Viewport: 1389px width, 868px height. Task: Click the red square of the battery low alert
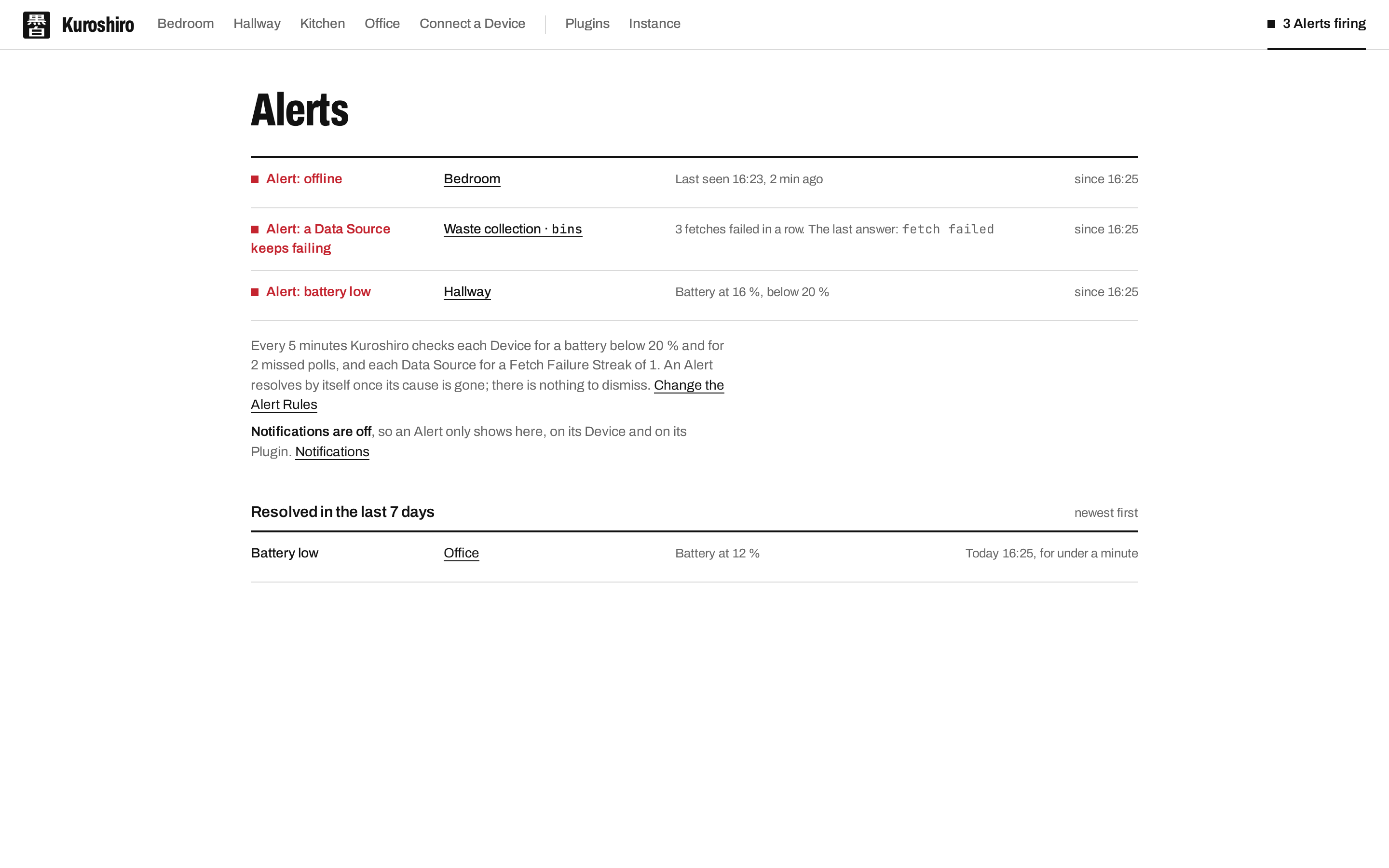point(255,292)
